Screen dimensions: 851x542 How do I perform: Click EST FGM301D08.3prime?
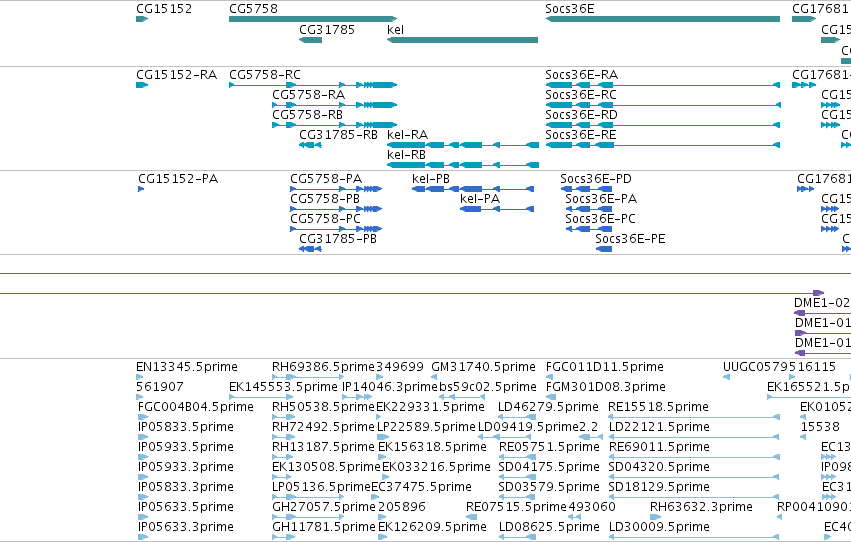[x=606, y=387]
